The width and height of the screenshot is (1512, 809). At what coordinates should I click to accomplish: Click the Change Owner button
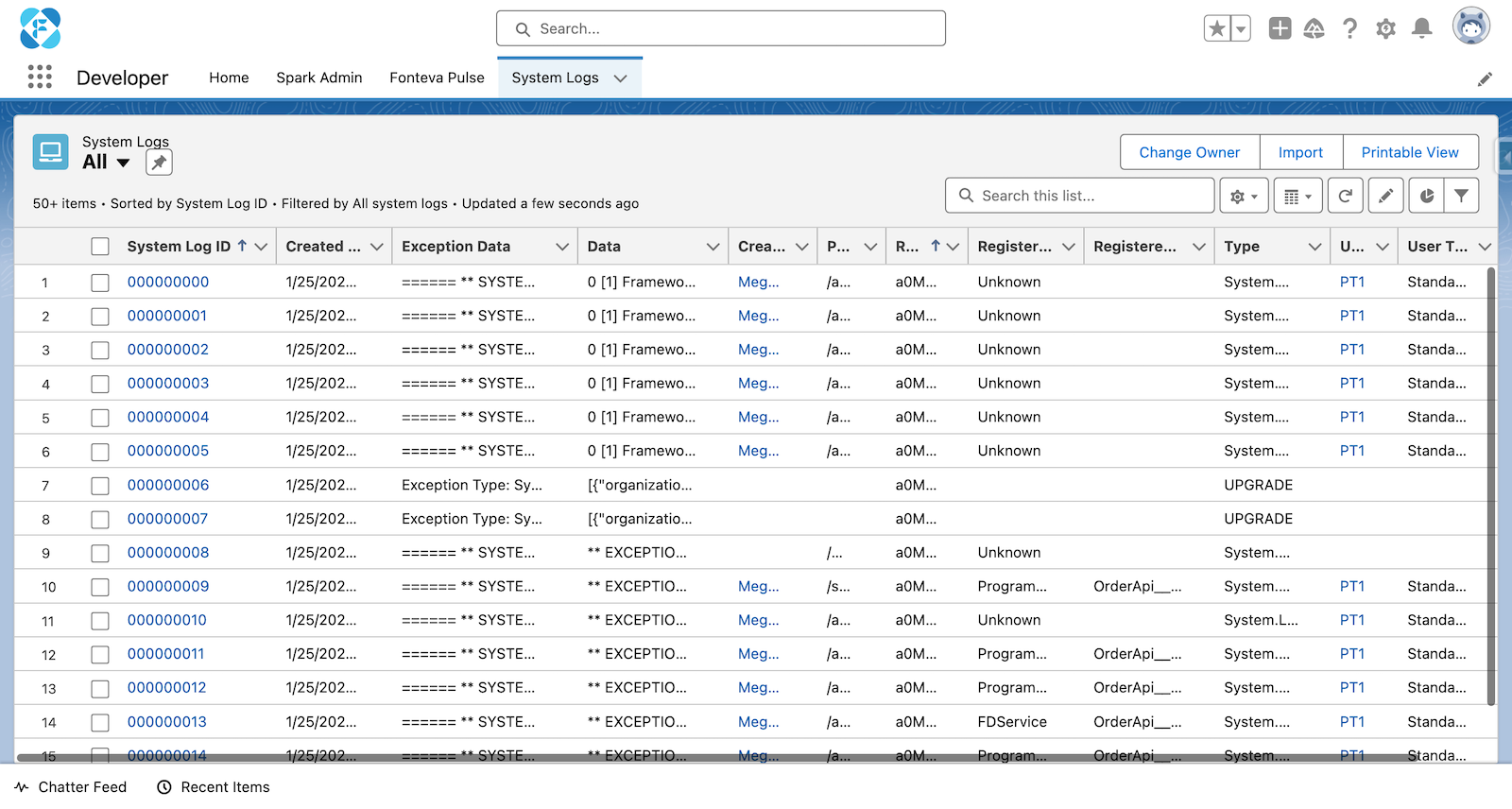tap(1189, 152)
